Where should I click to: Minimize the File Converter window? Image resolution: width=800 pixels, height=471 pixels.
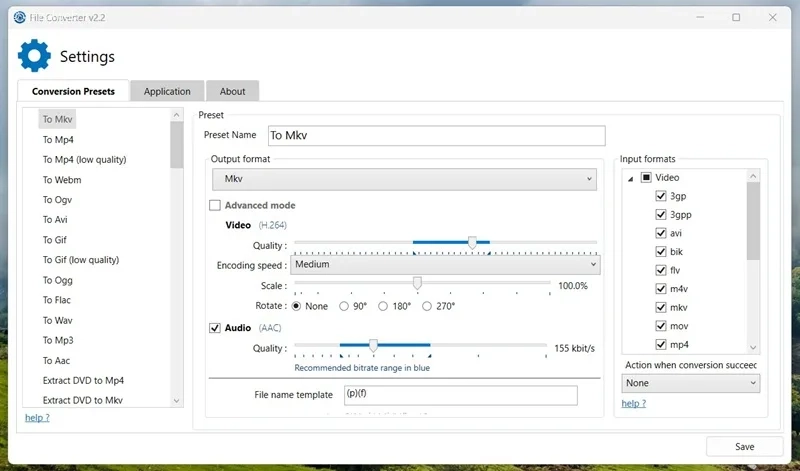tap(700, 17)
